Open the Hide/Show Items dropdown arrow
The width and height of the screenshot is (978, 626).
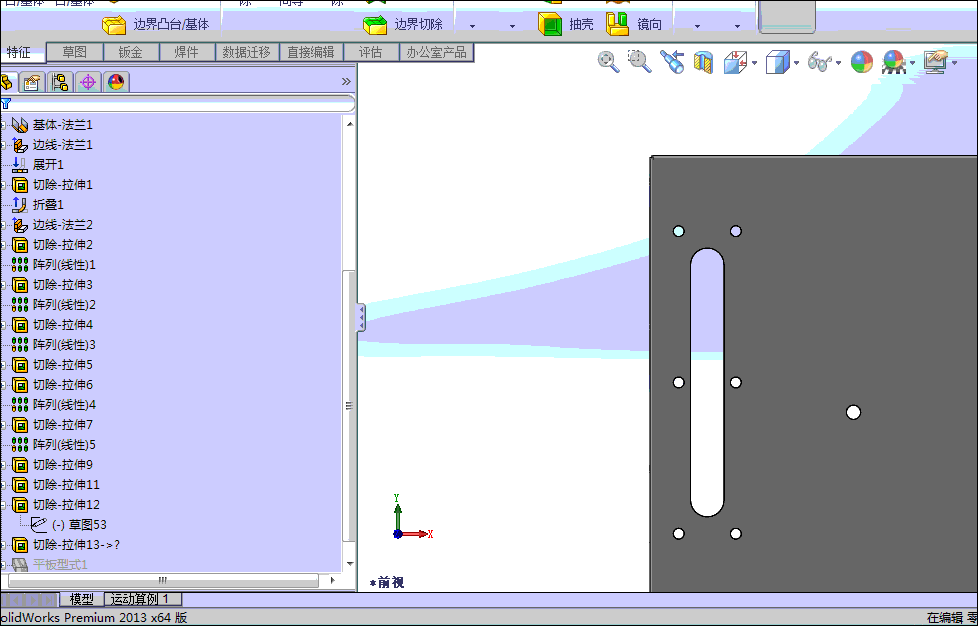tap(838, 63)
